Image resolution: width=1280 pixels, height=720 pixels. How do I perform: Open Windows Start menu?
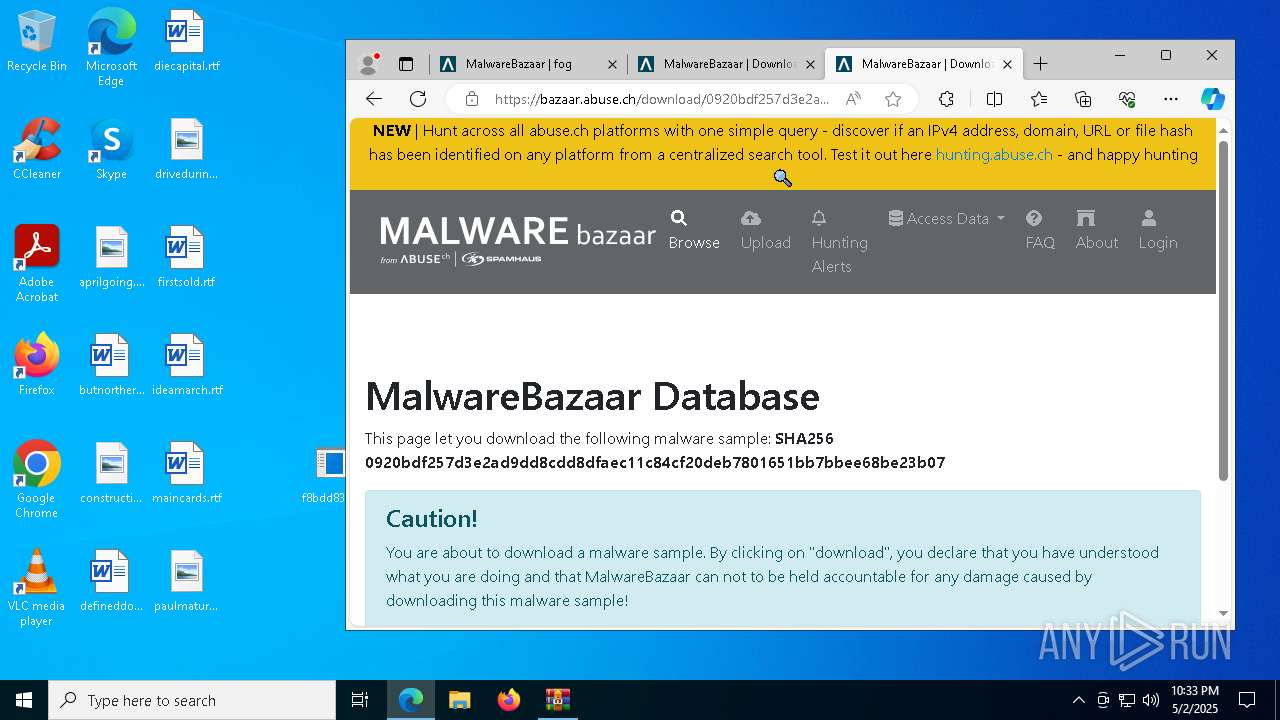coord(24,700)
